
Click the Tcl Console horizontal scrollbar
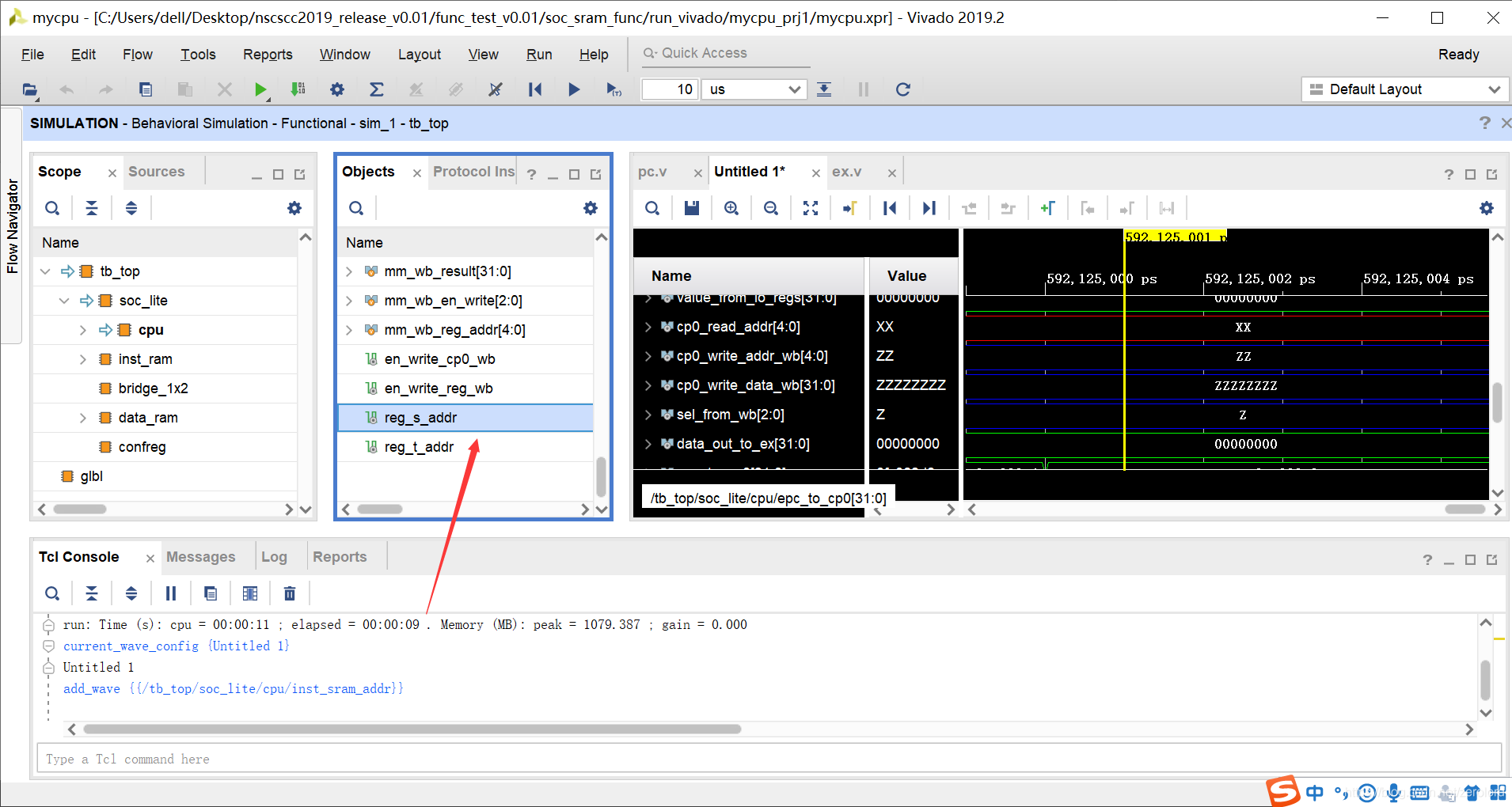412,729
